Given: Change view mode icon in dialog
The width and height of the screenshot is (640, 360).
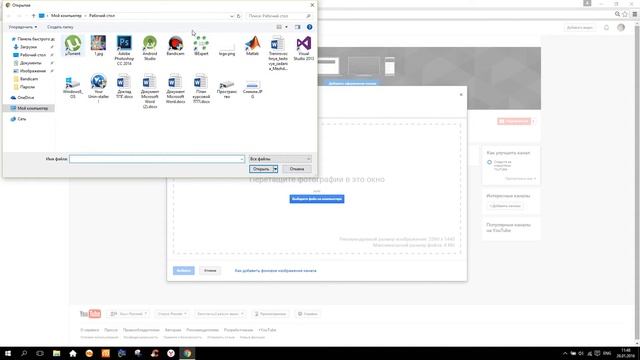Looking at the screenshot, I should pos(279,27).
